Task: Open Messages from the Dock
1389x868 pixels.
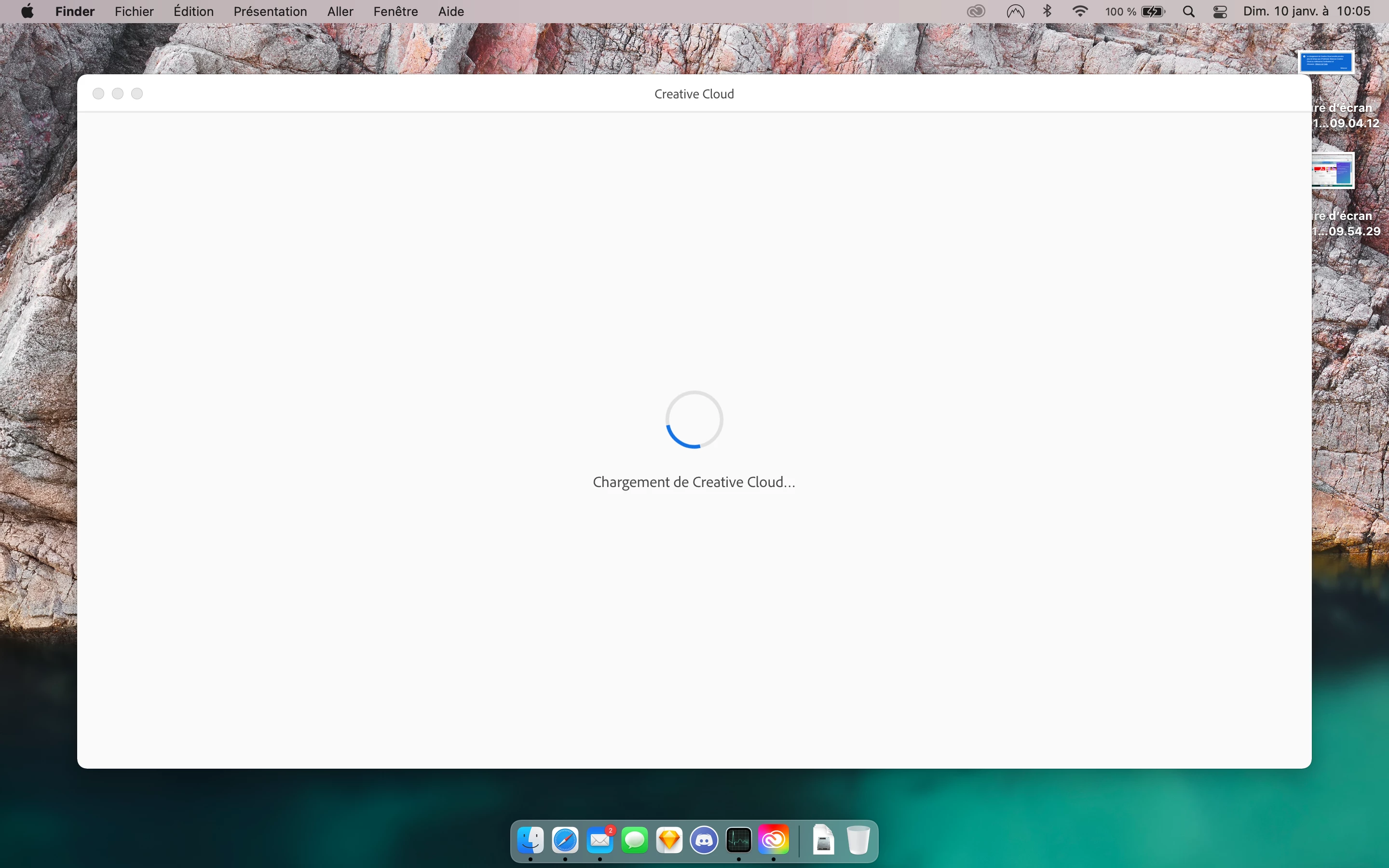Action: pyautogui.click(x=635, y=841)
